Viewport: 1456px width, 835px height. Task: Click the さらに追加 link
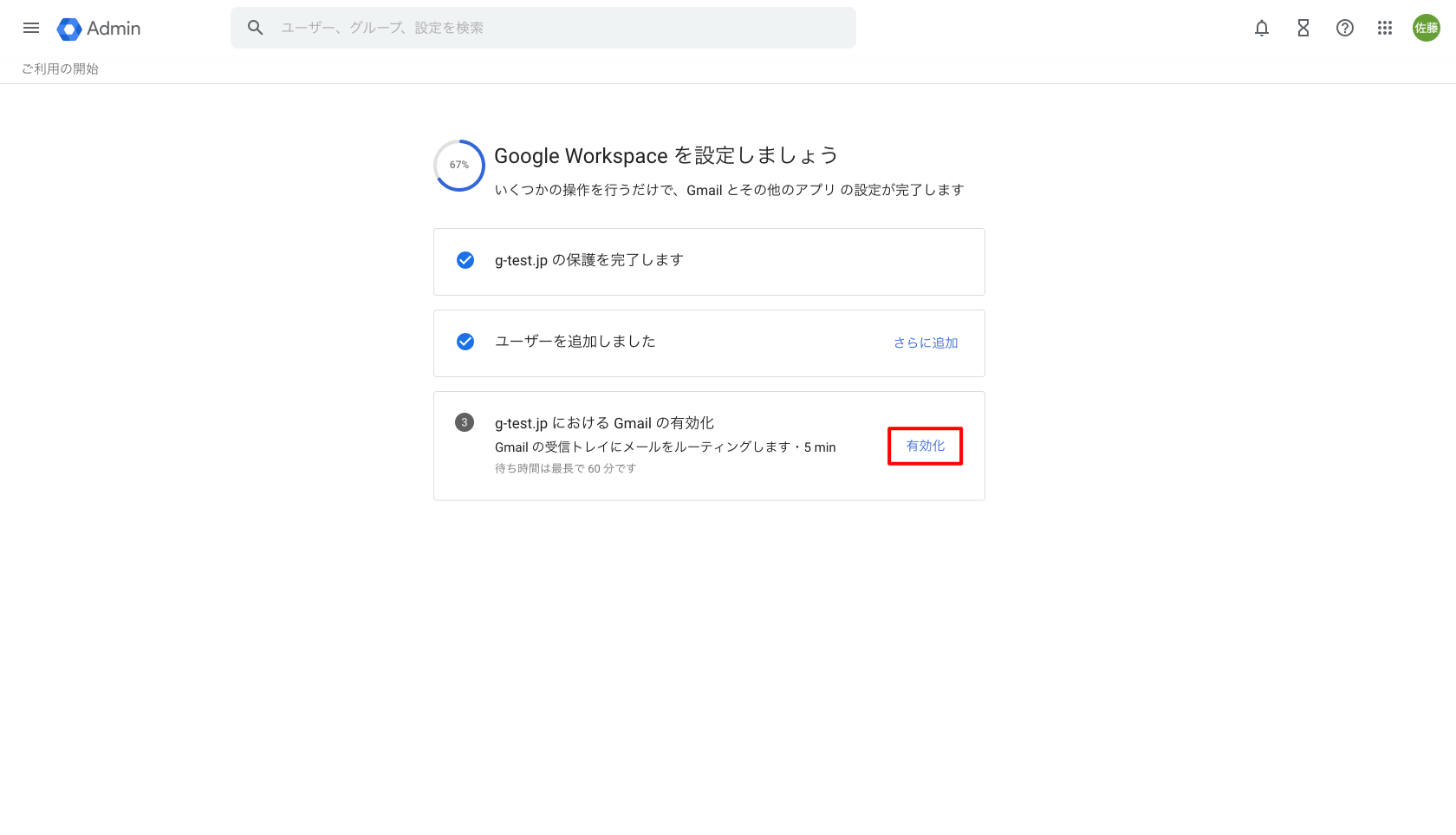pos(926,342)
